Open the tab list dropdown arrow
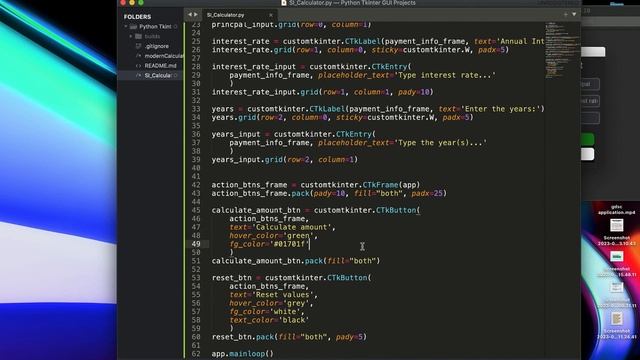The width and height of the screenshot is (640, 360). (574, 14)
